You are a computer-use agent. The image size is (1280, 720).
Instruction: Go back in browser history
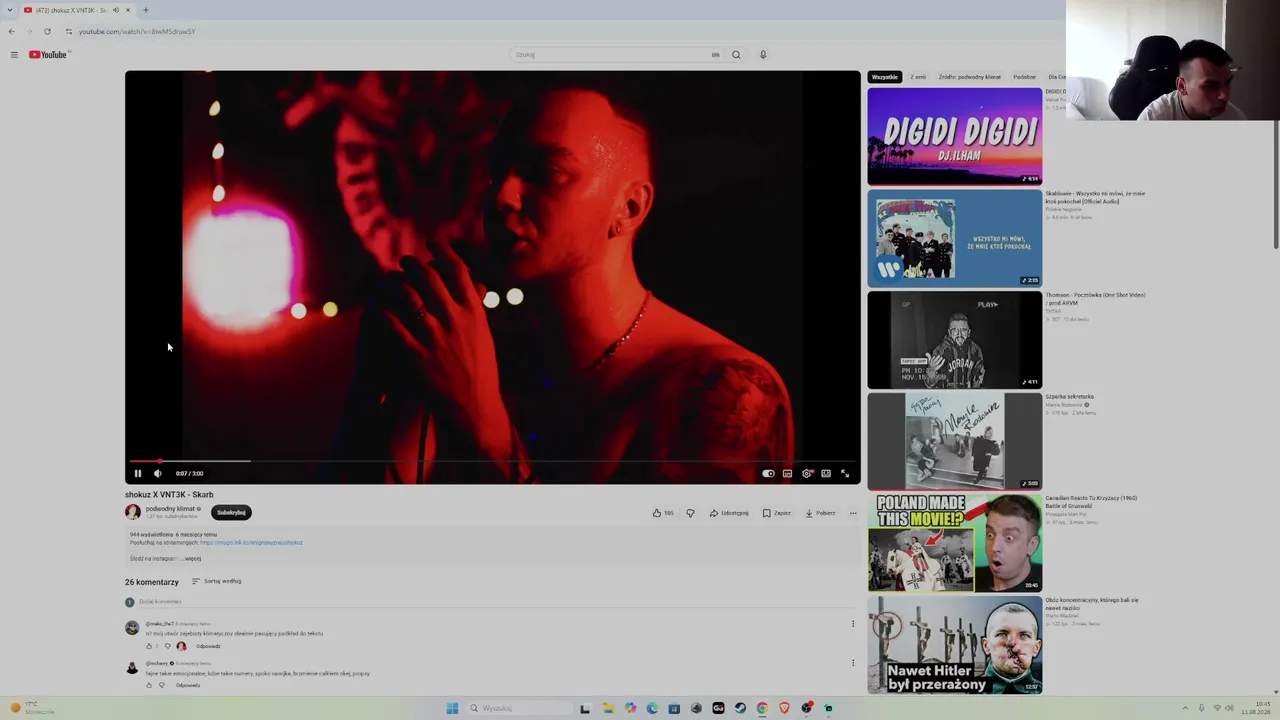pyautogui.click(x=11, y=31)
